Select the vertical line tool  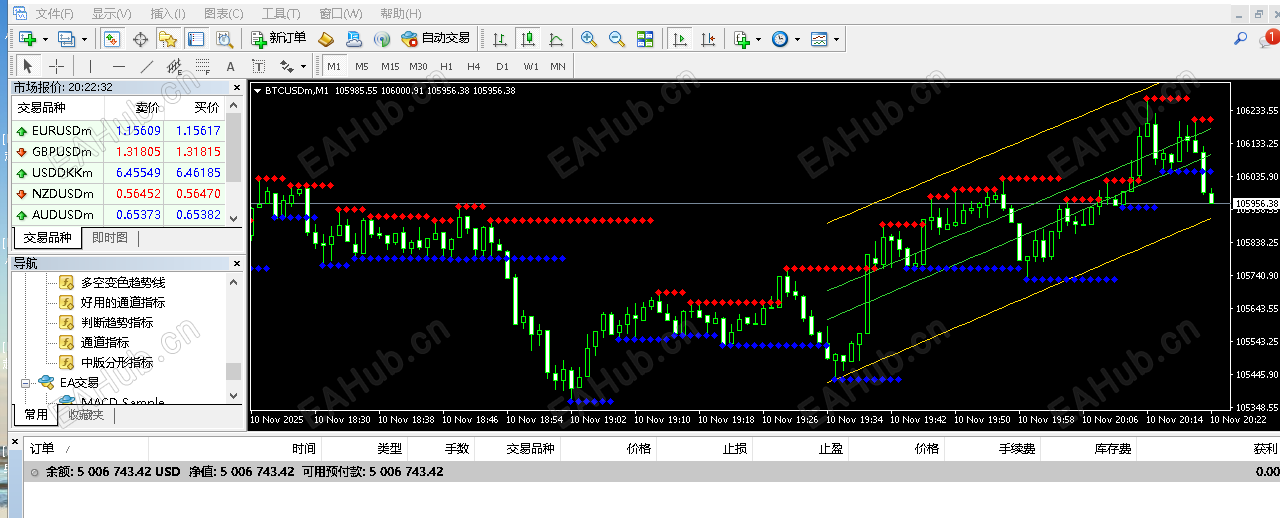[91, 66]
